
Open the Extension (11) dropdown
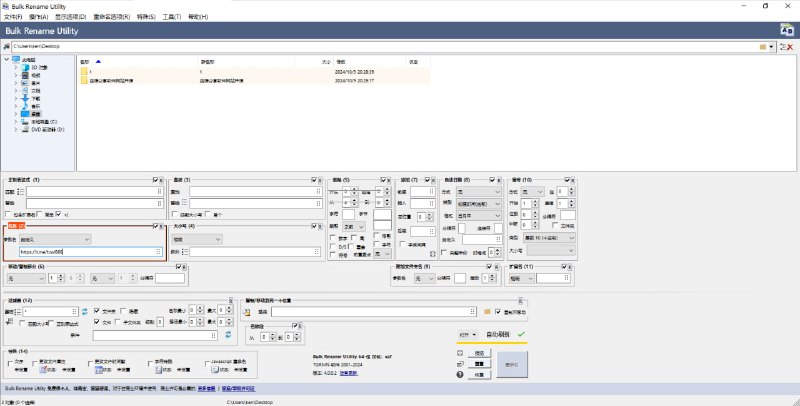click(x=521, y=278)
